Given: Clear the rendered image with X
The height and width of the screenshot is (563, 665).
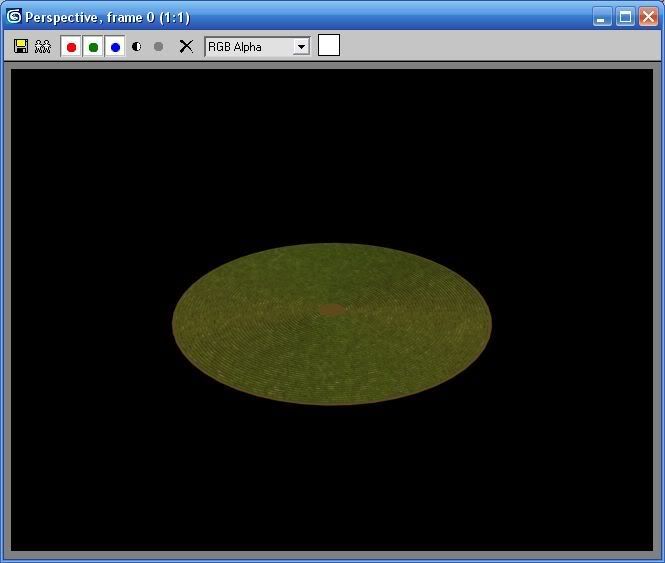Looking at the screenshot, I should coord(186,46).
